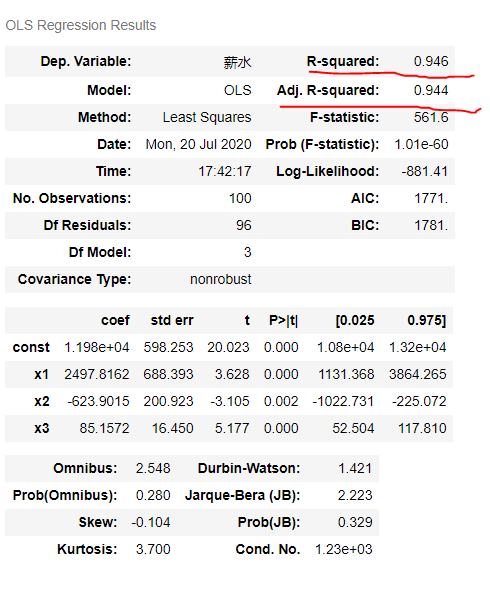Viewport: 490px width, 591px height.
Task: Select the x1 std err 688.393
Action: (x=168, y=374)
